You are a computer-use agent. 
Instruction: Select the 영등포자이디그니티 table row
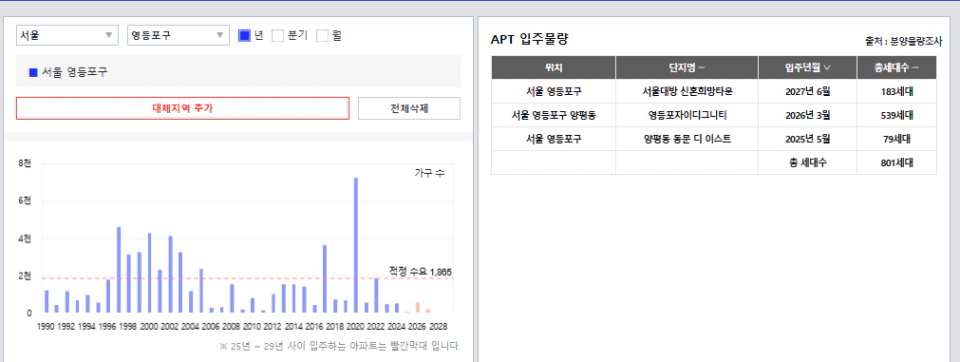tap(714, 115)
